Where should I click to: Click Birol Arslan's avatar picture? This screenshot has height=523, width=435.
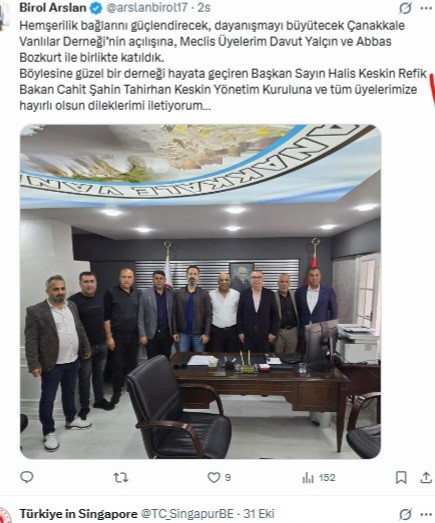(x=5, y=15)
